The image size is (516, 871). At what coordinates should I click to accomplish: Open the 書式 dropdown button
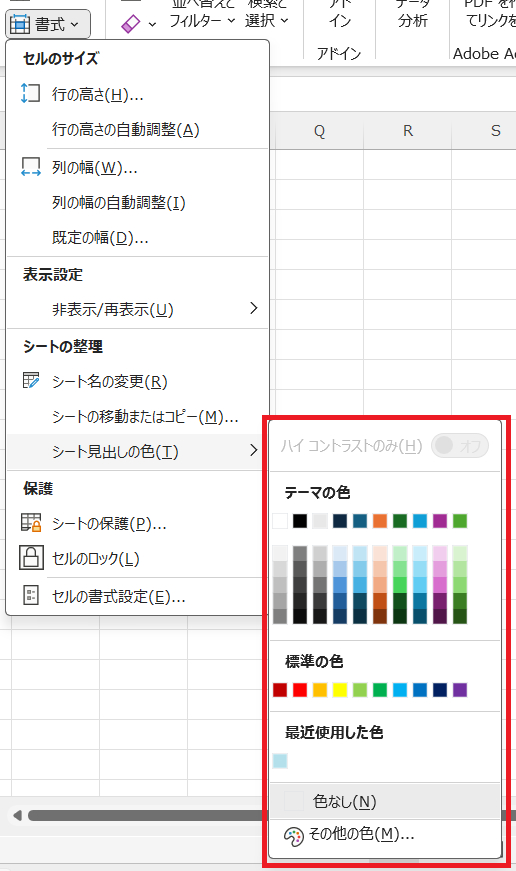pyautogui.click(x=48, y=24)
